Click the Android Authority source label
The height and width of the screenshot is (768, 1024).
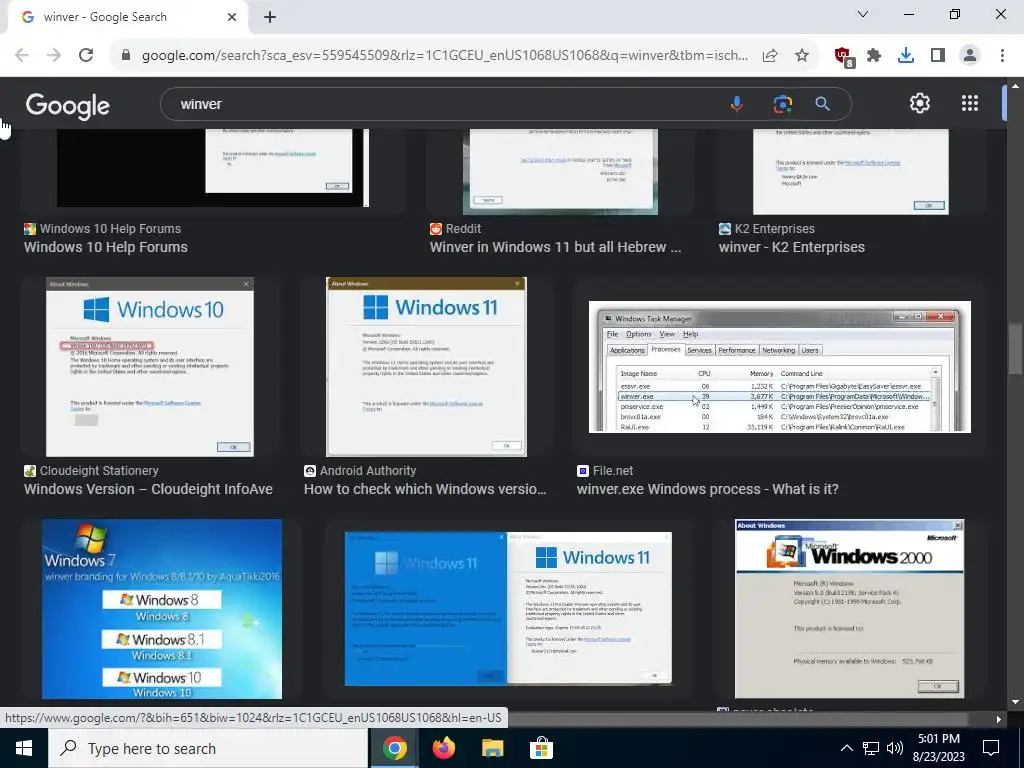(368, 471)
